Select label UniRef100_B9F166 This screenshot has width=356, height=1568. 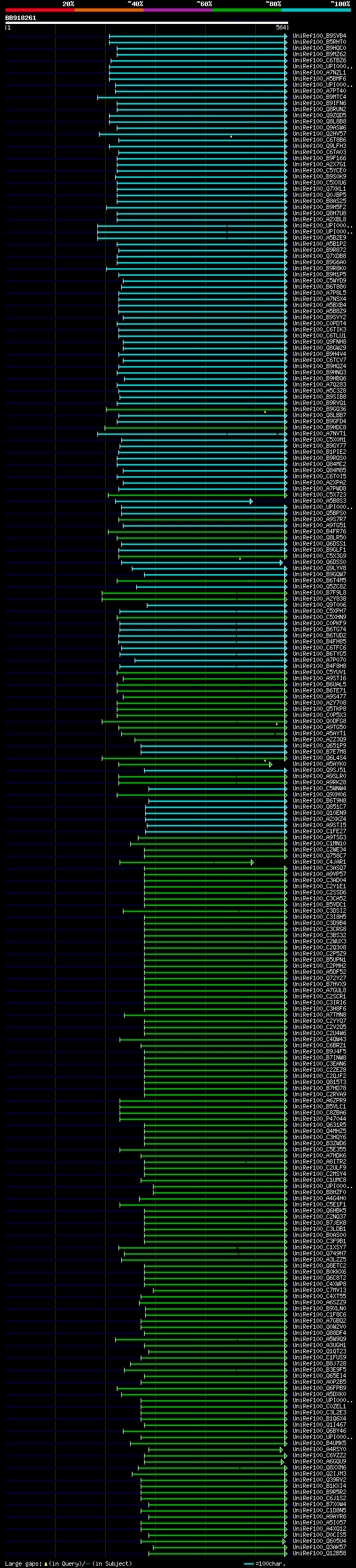319,159
